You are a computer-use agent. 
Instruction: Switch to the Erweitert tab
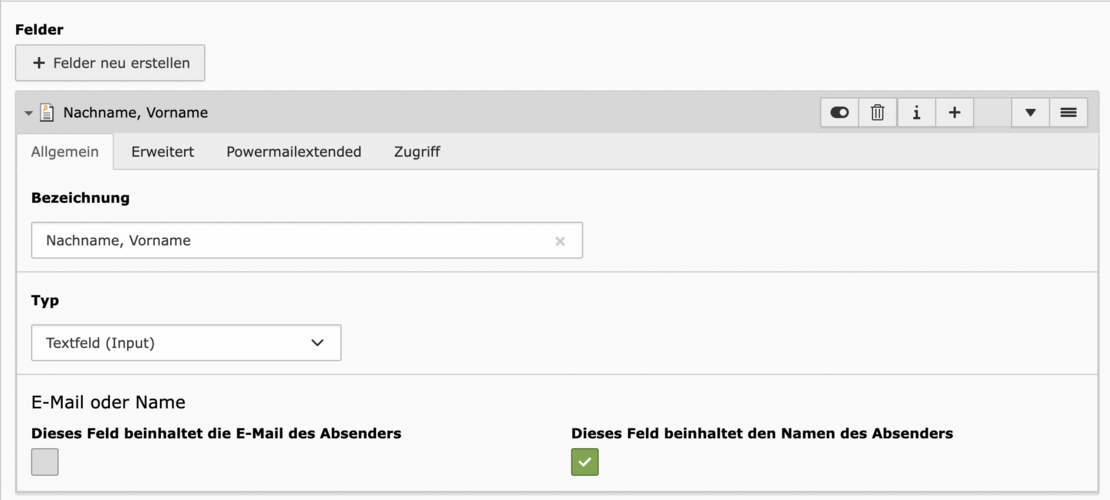(x=162, y=152)
